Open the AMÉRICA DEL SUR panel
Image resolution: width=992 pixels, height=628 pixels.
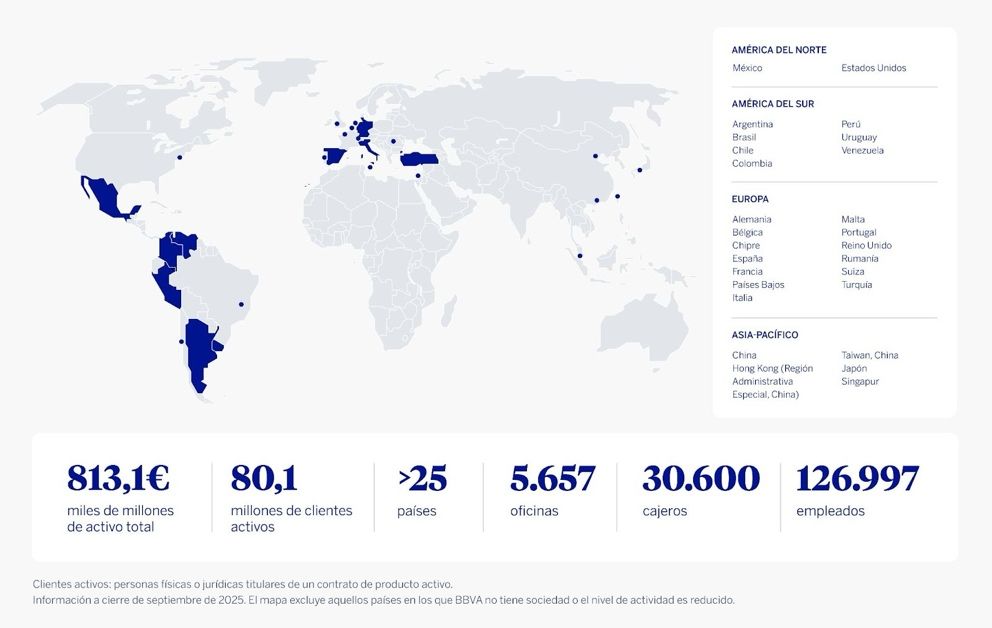point(771,103)
